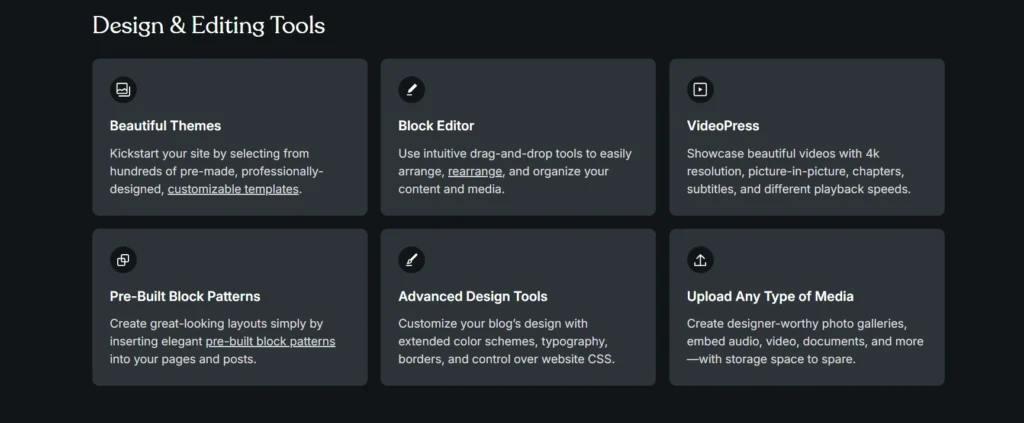Click the Advanced Design Tools title
1024x423 pixels.
pos(473,296)
